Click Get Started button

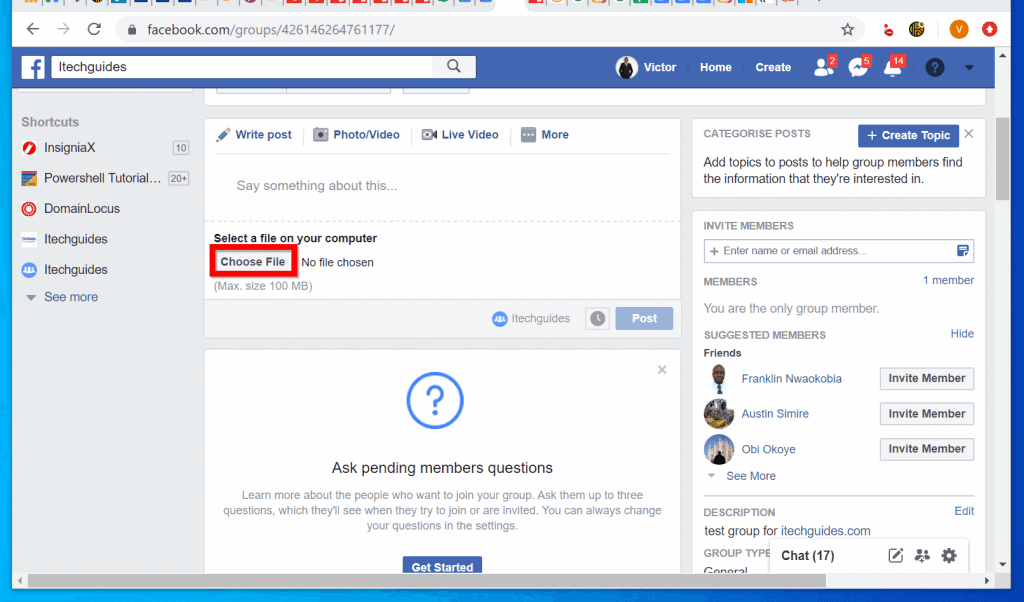[442, 565]
